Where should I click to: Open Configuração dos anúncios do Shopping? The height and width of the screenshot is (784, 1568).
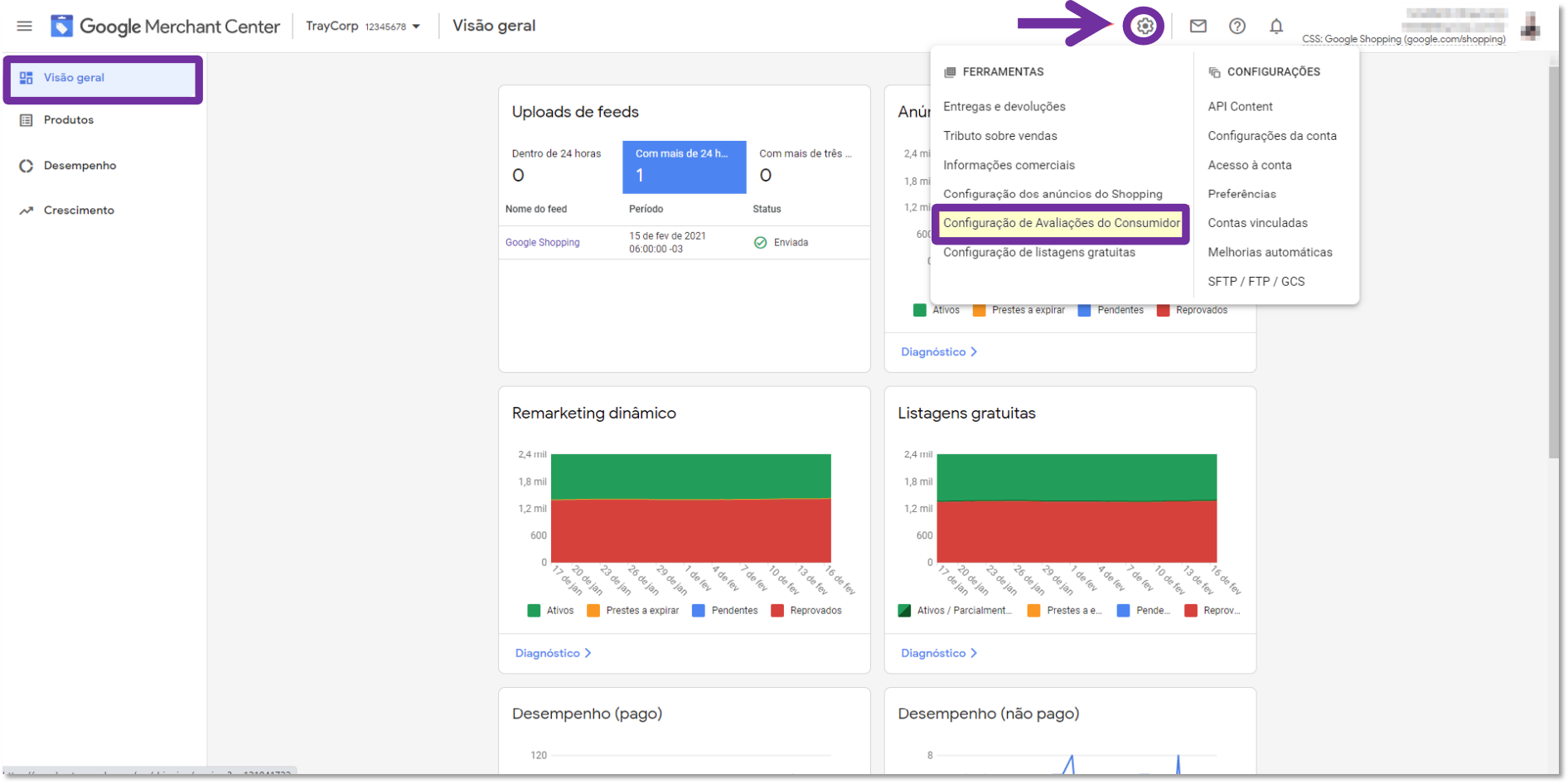coord(1053,194)
